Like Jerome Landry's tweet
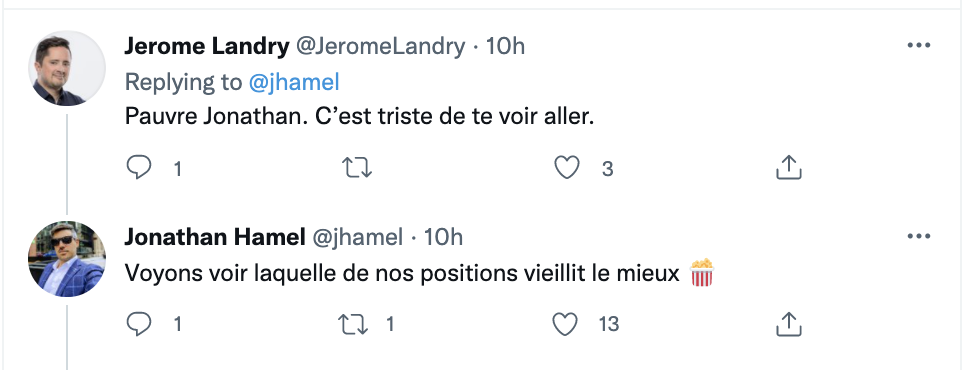Viewport: 968px width, 370px height. coord(566,168)
